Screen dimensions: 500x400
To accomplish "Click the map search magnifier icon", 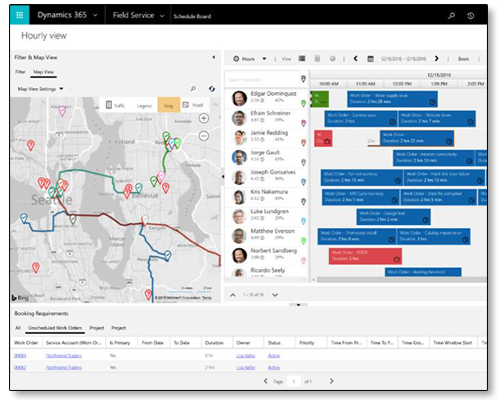I will [193, 89].
